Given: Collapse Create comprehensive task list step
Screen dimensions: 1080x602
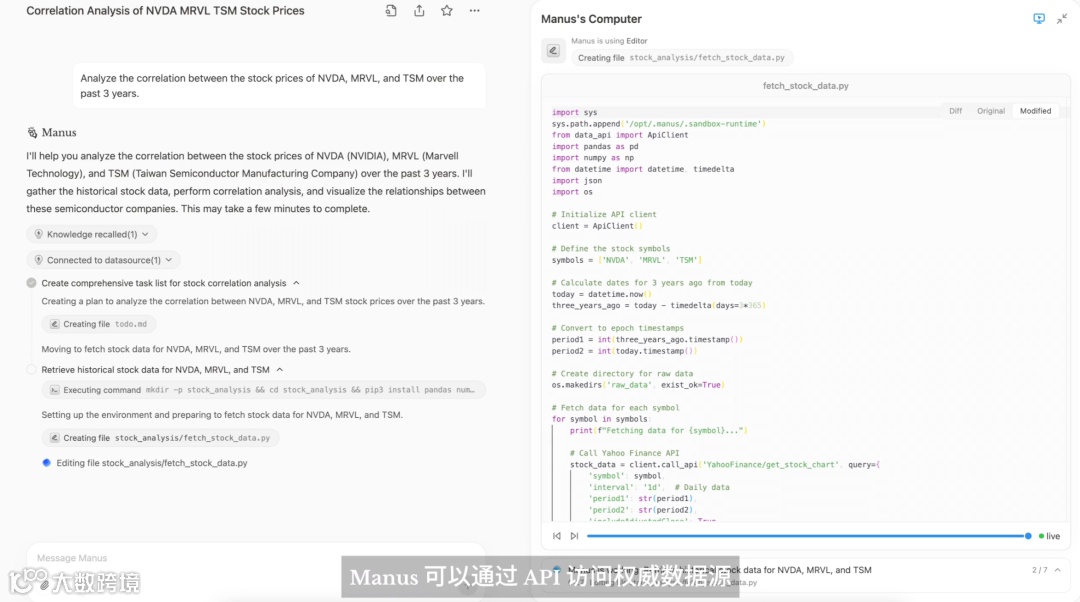Looking at the screenshot, I should (296, 283).
